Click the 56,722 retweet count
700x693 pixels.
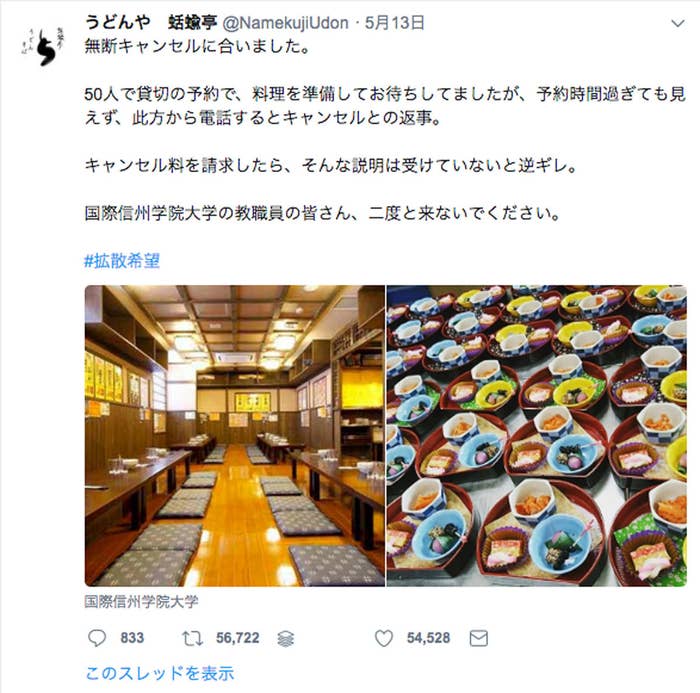click(238, 638)
